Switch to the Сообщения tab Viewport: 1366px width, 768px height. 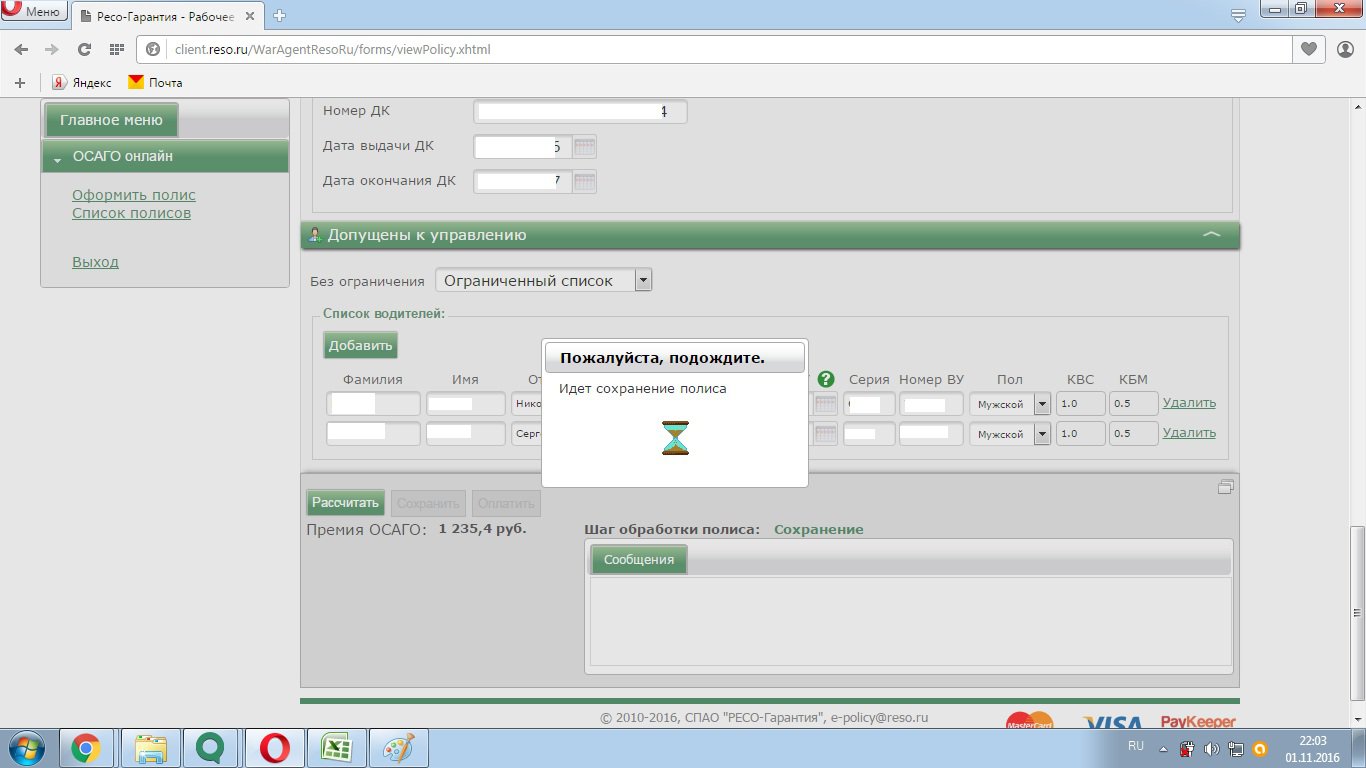pyautogui.click(x=639, y=560)
